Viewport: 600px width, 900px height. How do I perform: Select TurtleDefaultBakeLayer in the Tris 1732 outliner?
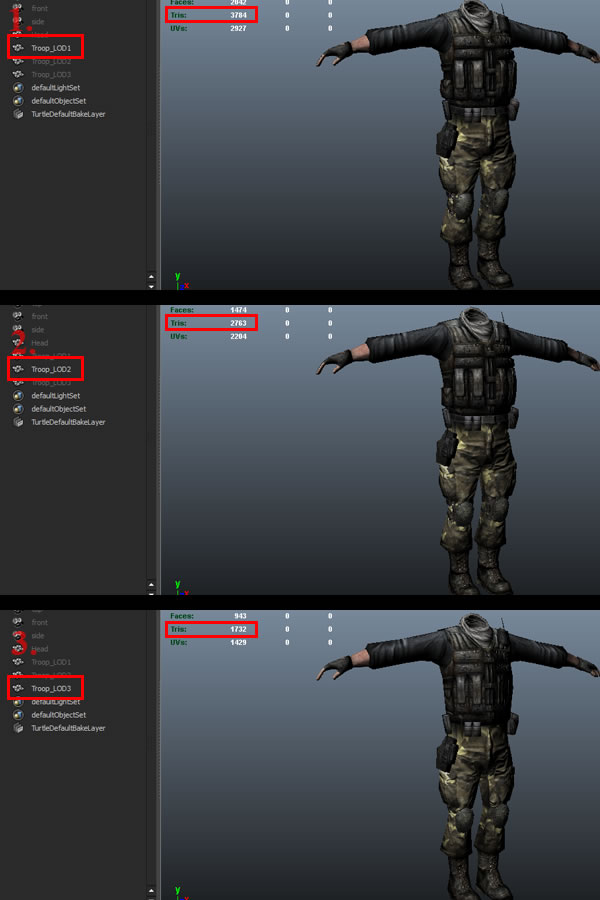point(68,728)
